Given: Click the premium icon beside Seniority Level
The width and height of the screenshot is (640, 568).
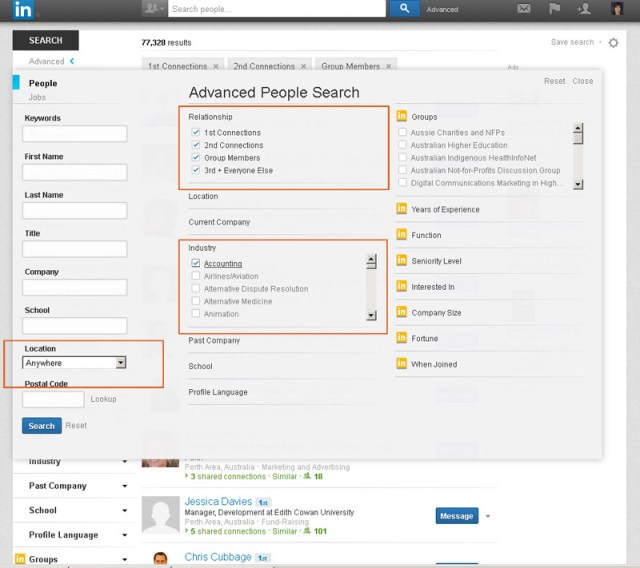Looking at the screenshot, I should [402, 260].
